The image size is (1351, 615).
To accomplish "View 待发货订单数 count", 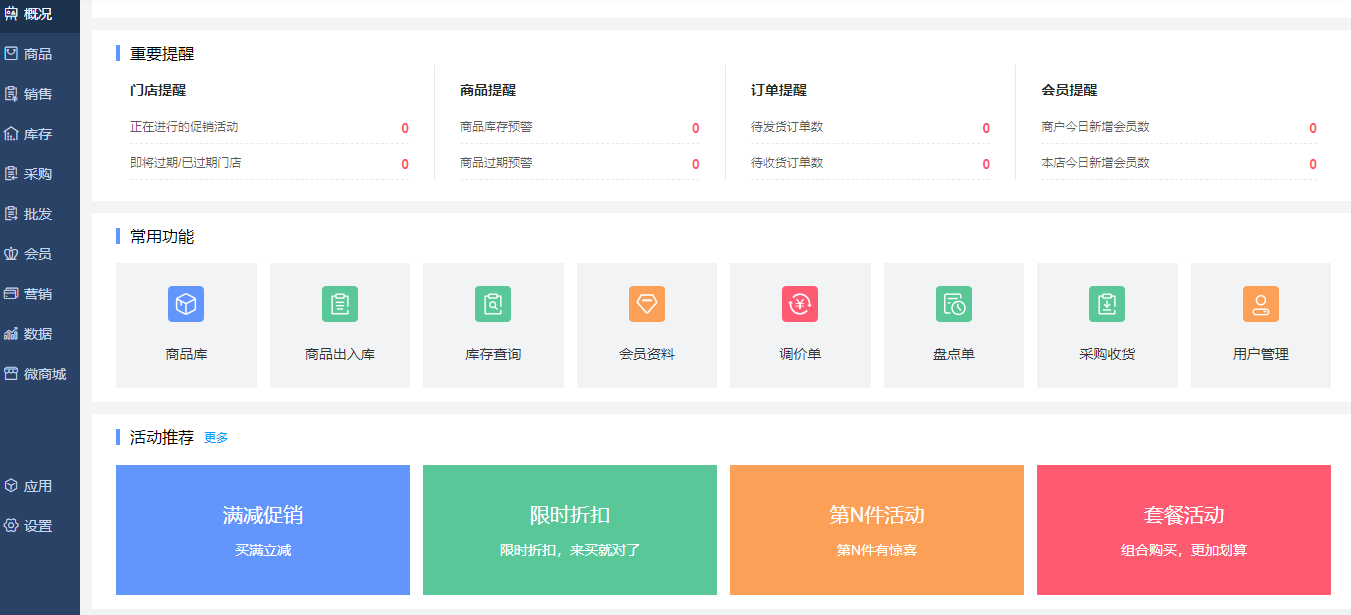I will (x=986, y=128).
